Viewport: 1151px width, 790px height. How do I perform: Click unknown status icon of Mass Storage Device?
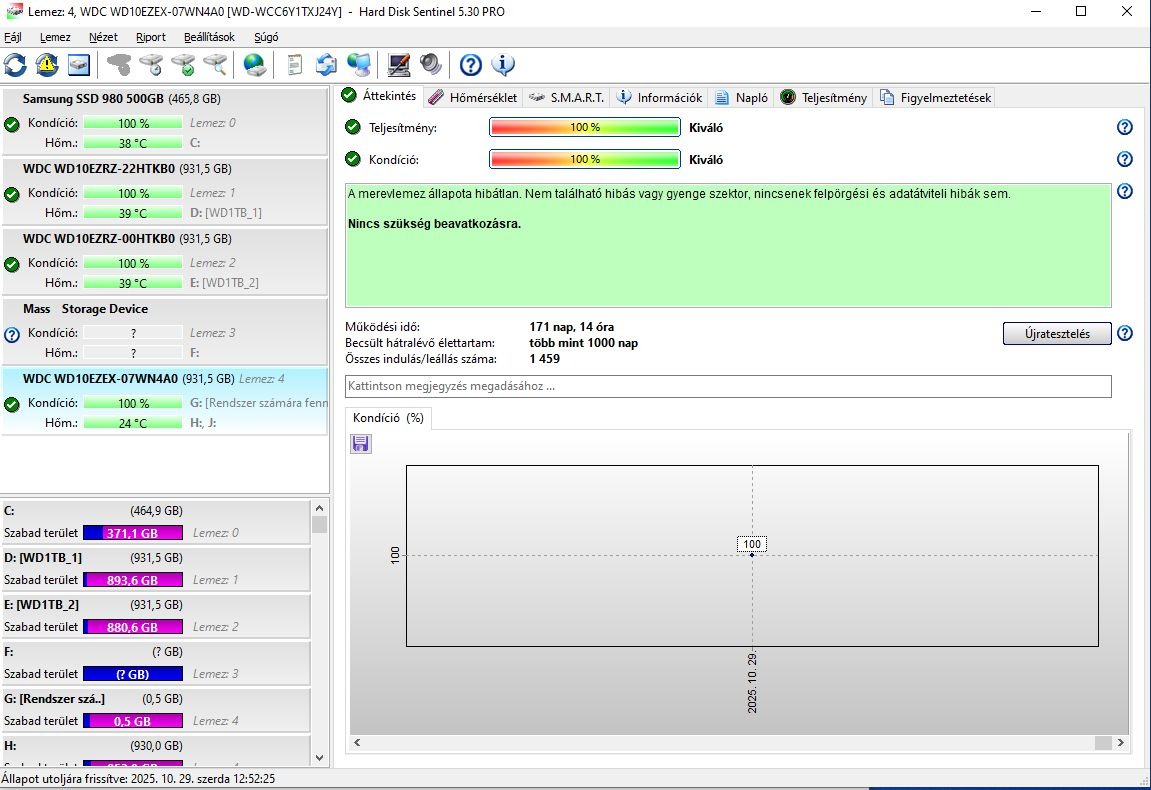(12, 335)
